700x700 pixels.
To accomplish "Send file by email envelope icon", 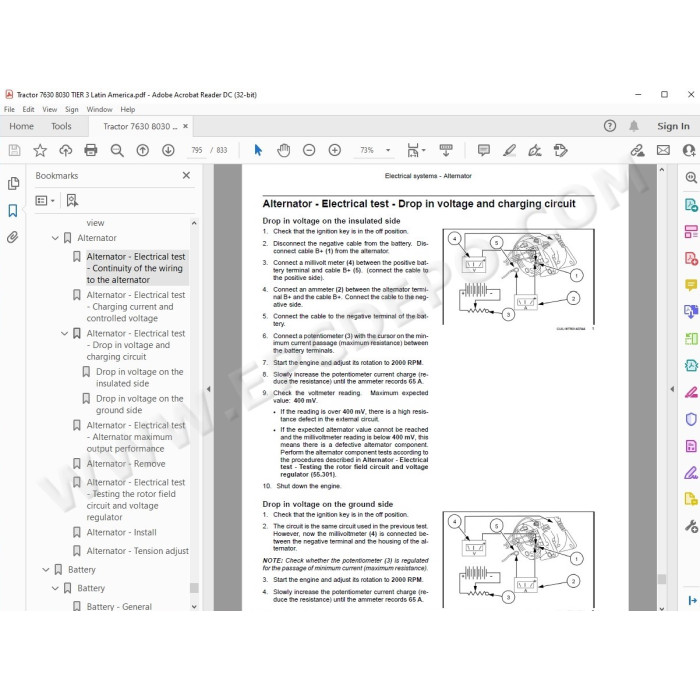I will pyautogui.click(x=663, y=150).
